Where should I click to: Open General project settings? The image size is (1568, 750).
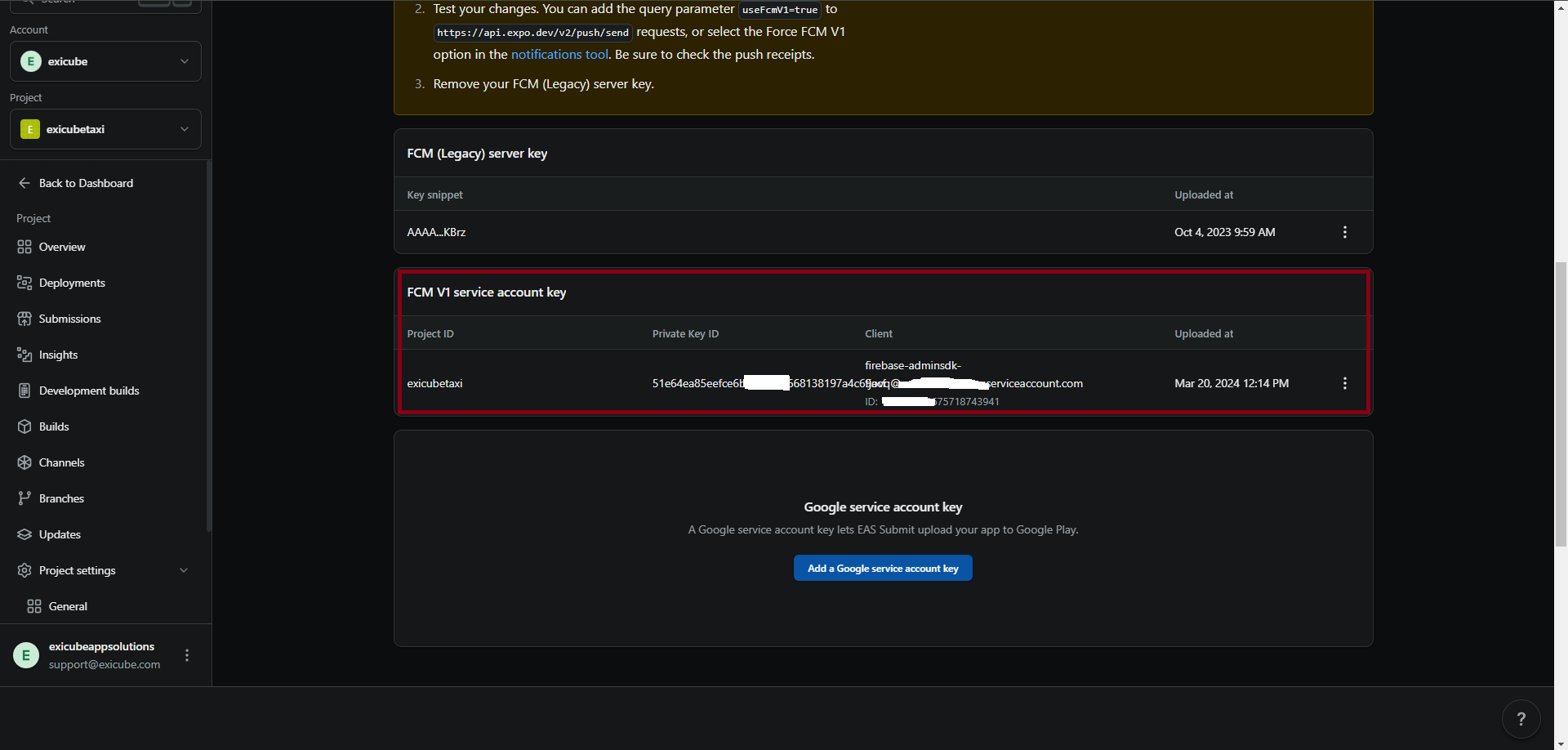coord(68,606)
